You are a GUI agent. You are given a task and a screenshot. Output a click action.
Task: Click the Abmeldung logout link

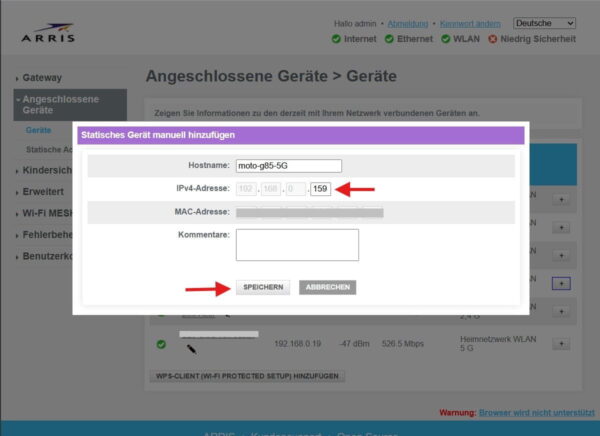(408, 24)
